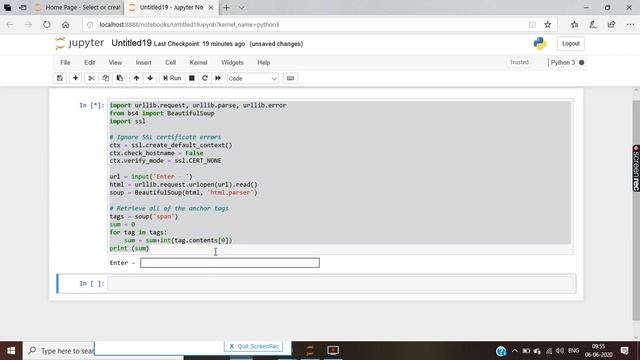Click the 'print (sum)' code line
This screenshot has height=360, width=640.
(129, 248)
